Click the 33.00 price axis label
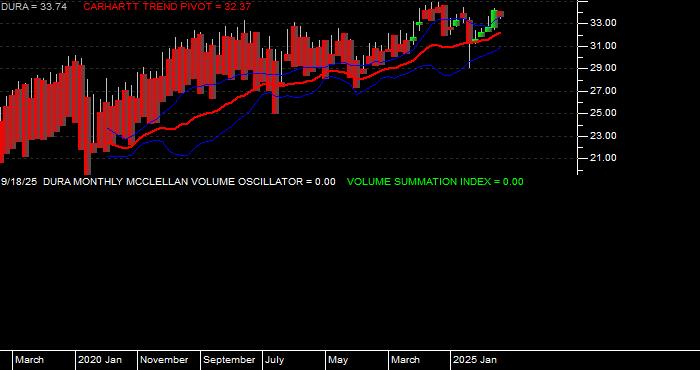Screen dimensions: 700x370 coord(603,23)
